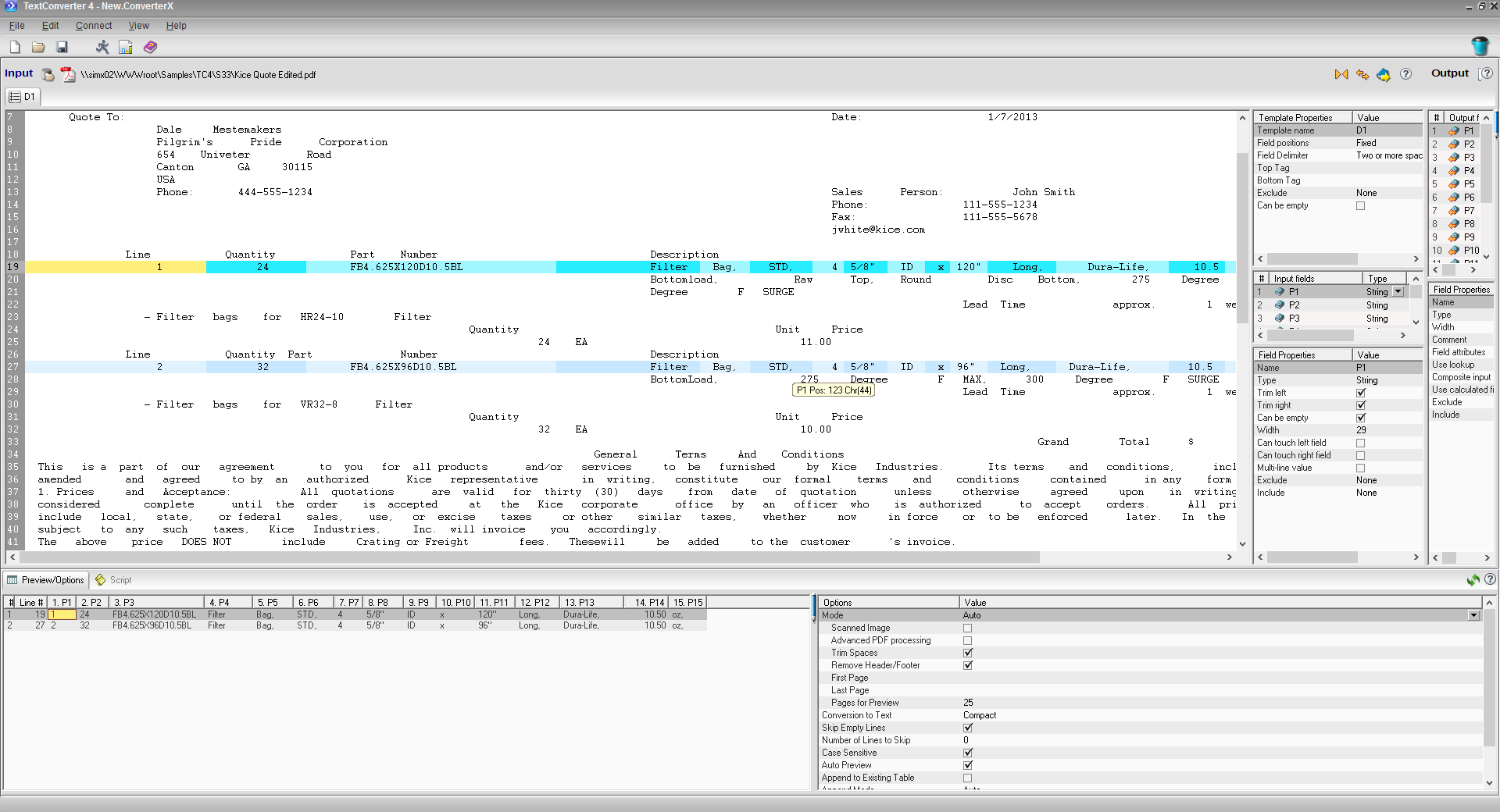Click the orange swap arrows icon
Viewport: 1500px width, 812px height.
tap(1362, 74)
